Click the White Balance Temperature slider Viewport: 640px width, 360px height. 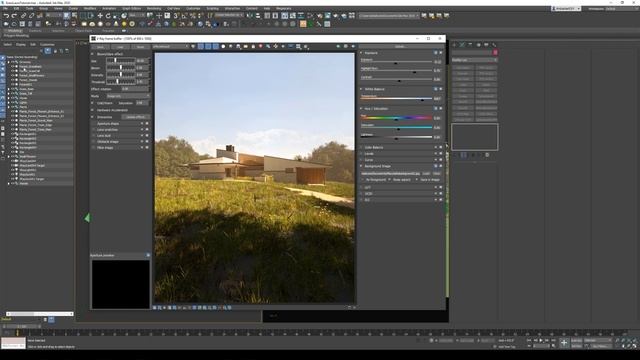(396, 99)
